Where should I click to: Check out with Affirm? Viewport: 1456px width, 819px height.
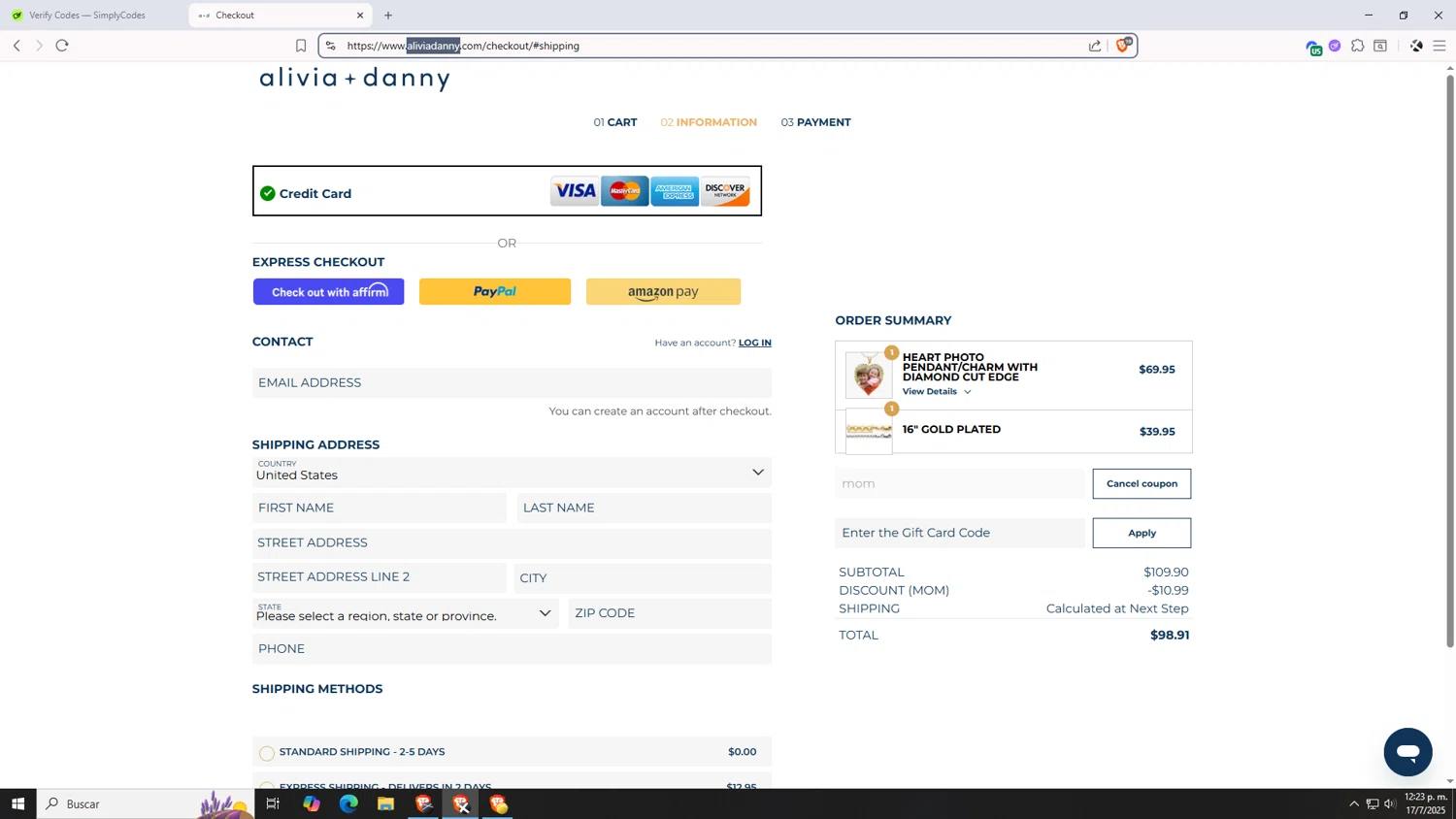(x=329, y=292)
